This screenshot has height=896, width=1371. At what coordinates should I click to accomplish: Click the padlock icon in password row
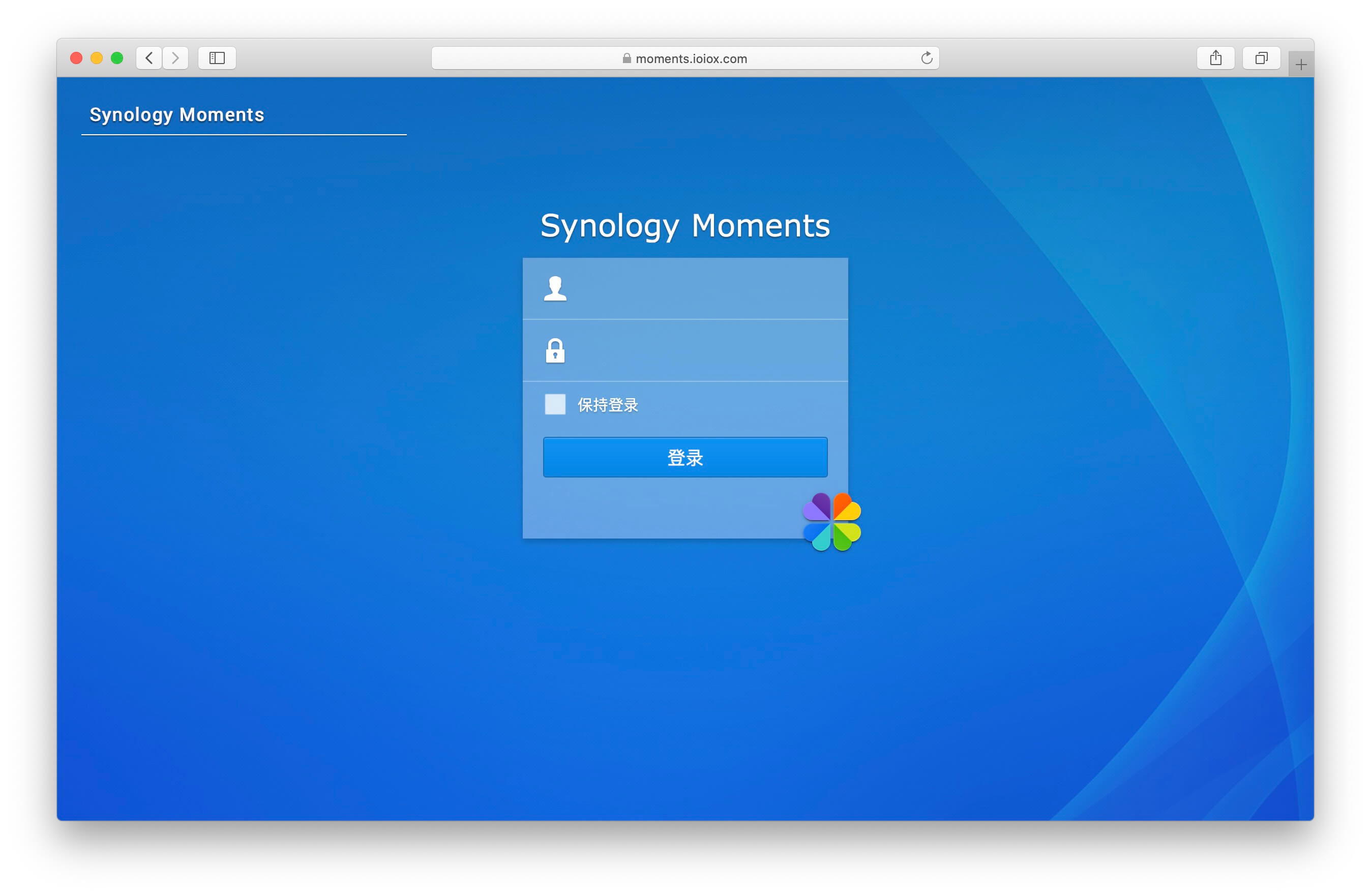pos(555,350)
